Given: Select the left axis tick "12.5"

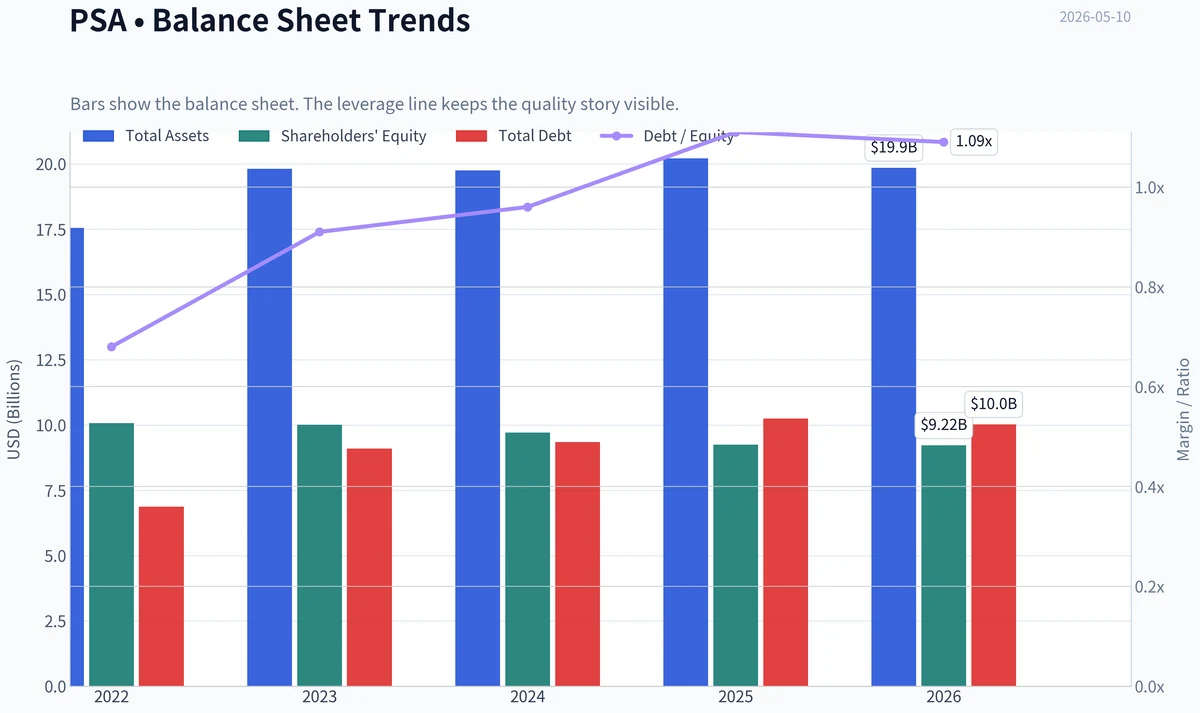Looking at the screenshot, I should point(51,360).
